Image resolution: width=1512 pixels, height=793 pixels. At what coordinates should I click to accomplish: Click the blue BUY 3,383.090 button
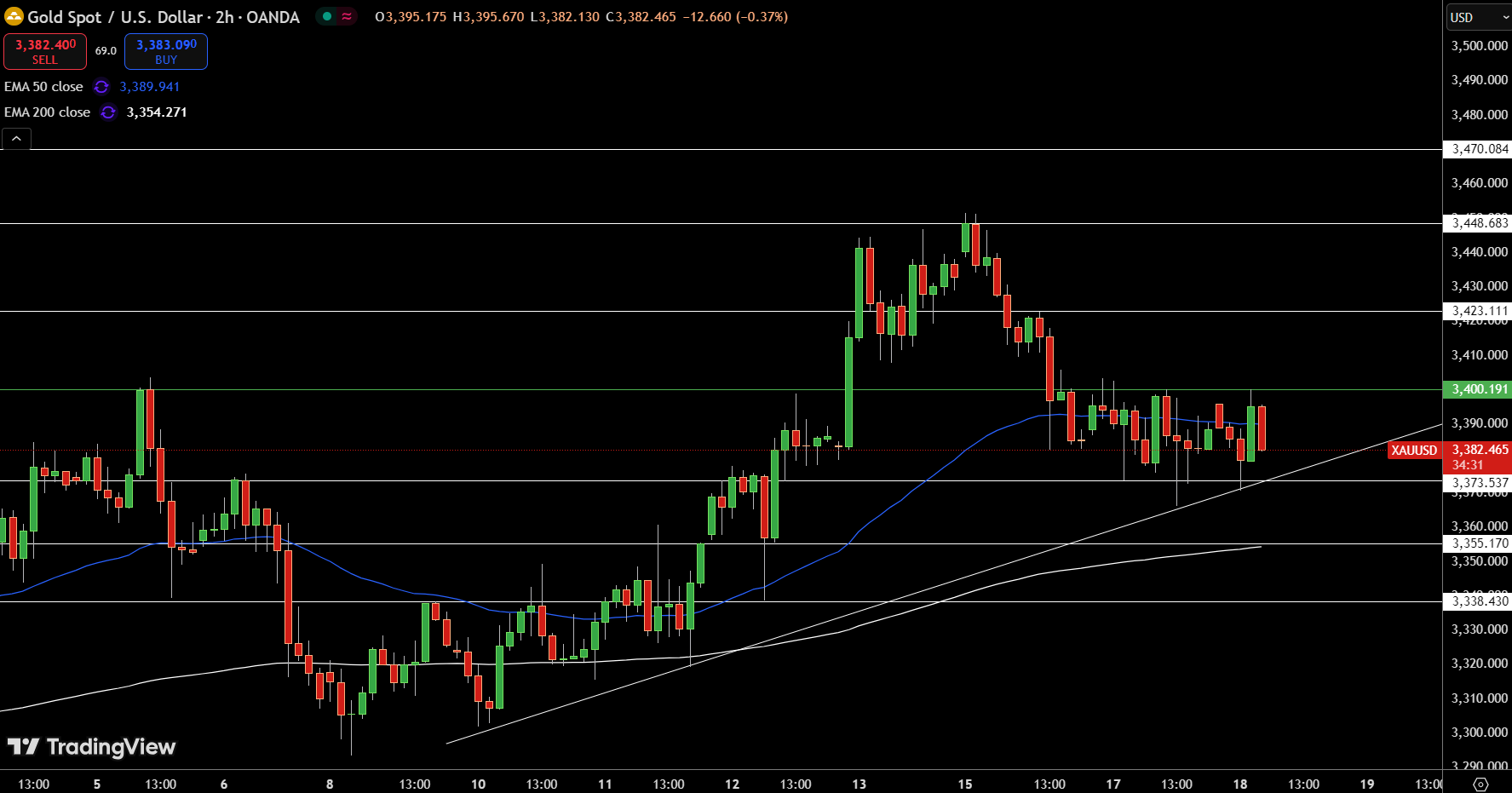click(166, 51)
